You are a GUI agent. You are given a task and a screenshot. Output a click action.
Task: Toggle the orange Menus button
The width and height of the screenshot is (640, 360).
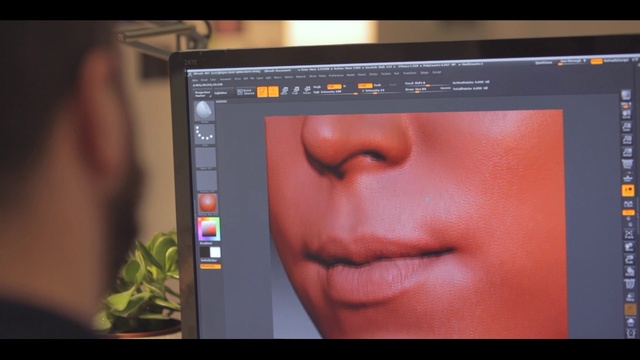tap(596, 61)
